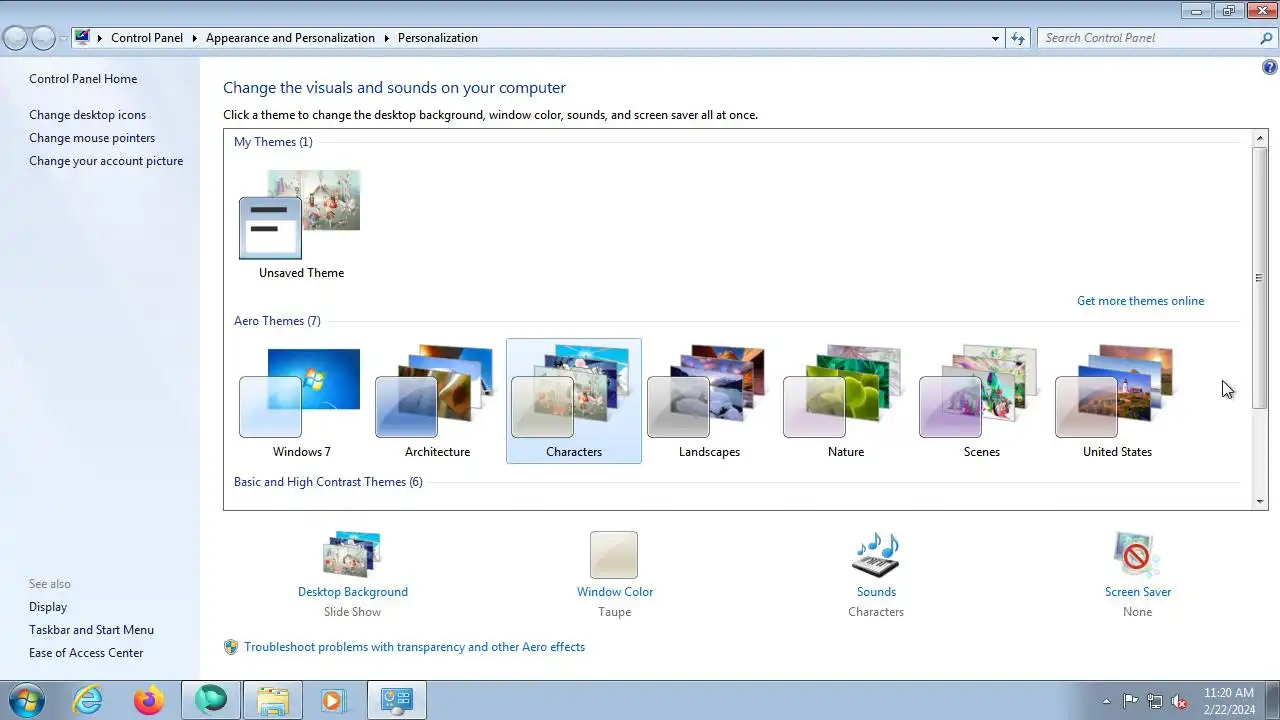Open Desktop Background settings icon
Screen dimensions: 1280x720
352,554
